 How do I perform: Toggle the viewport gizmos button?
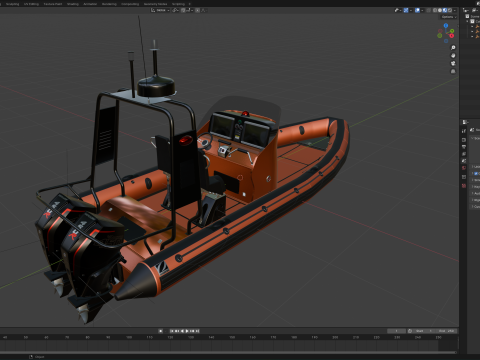pyautogui.click(x=406, y=10)
